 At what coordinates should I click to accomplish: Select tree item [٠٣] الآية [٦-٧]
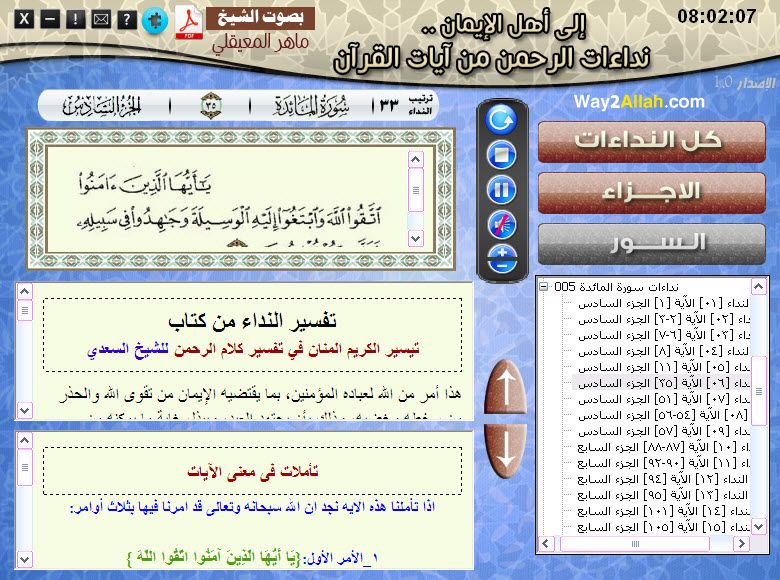click(x=663, y=335)
